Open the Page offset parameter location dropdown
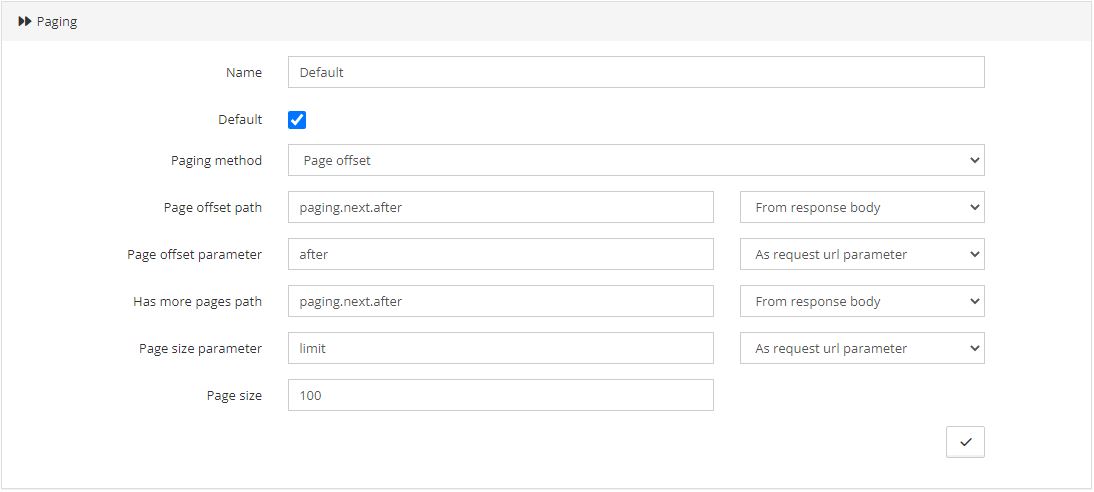 coord(862,254)
